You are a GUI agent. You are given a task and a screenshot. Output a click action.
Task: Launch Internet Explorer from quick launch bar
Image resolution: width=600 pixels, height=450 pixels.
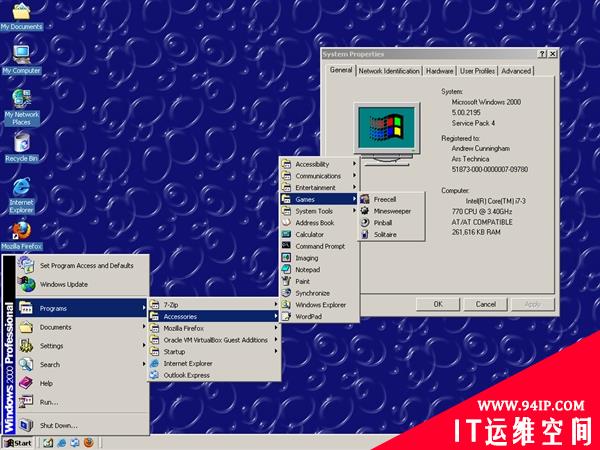(x=61, y=443)
